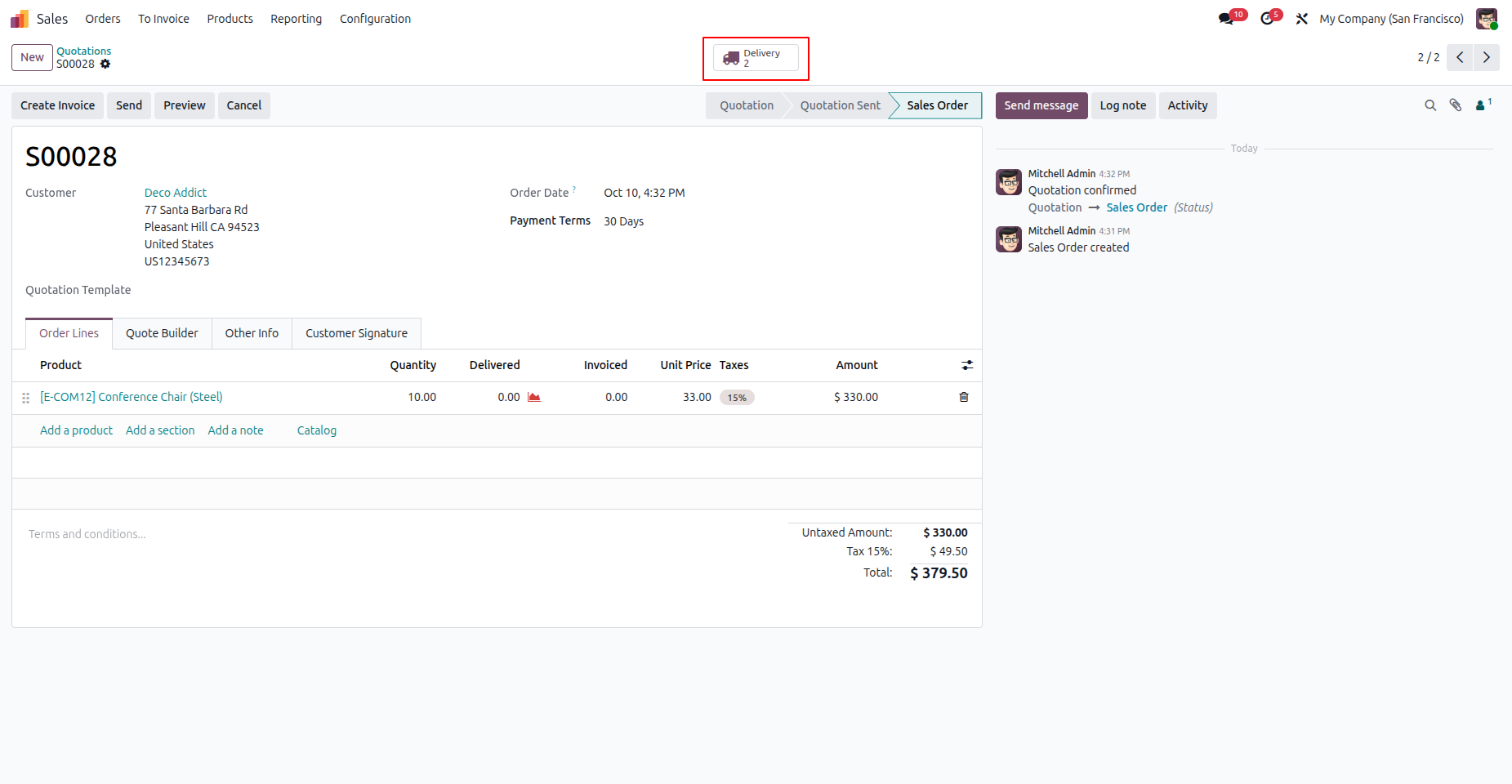Switch to the Quote Builder tab
The image size is (1512, 784).
pos(162,333)
